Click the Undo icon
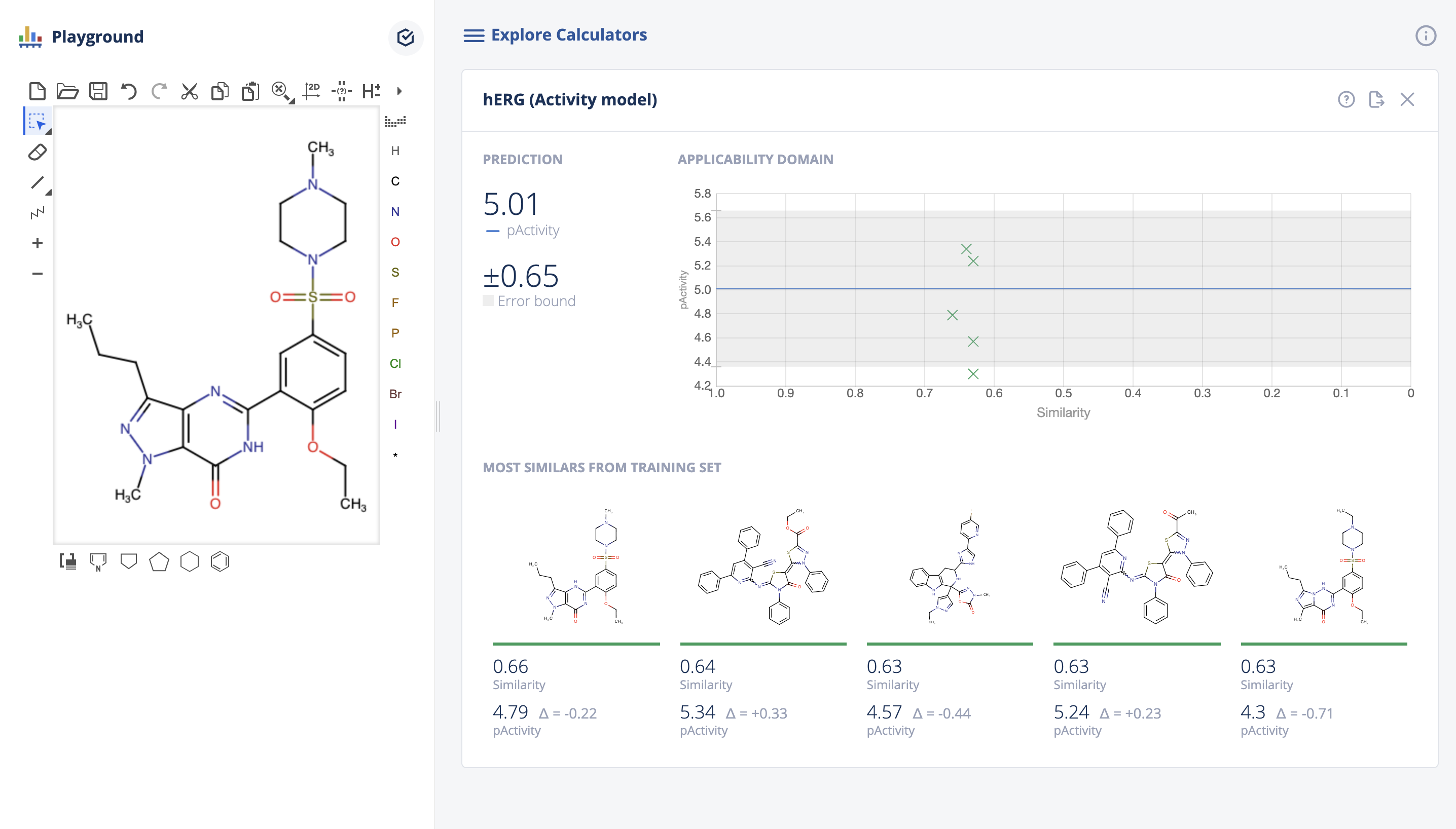This screenshot has width=1456, height=829. (x=129, y=91)
